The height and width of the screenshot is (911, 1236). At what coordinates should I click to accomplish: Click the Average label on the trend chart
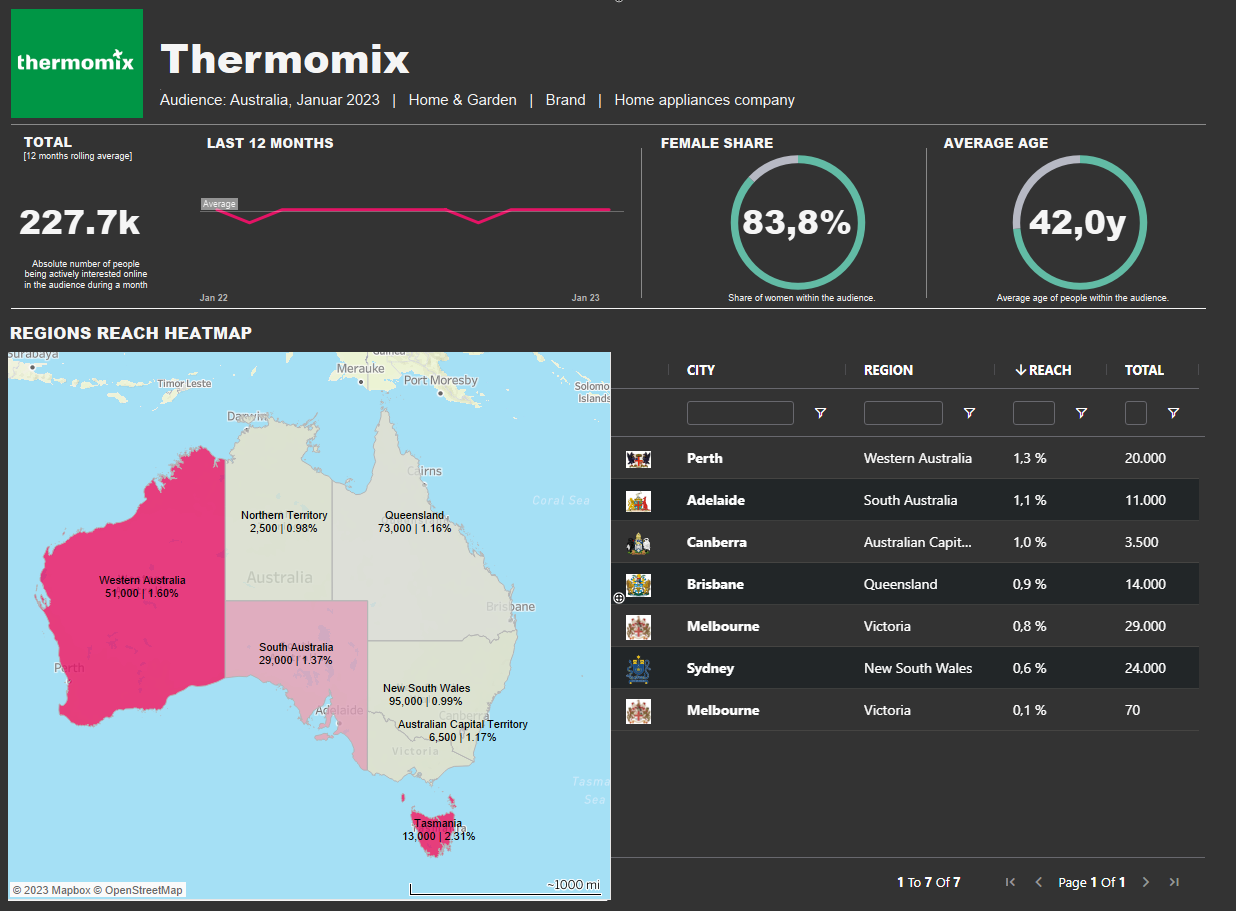click(x=219, y=204)
